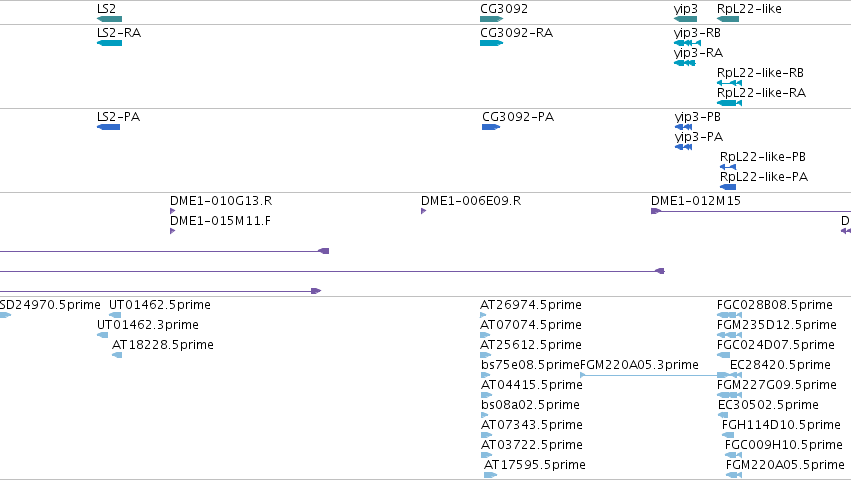This screenshot has width=851, height=480.
Task: Select the DME1-015M11.F marker triangle
Action: 173,231
